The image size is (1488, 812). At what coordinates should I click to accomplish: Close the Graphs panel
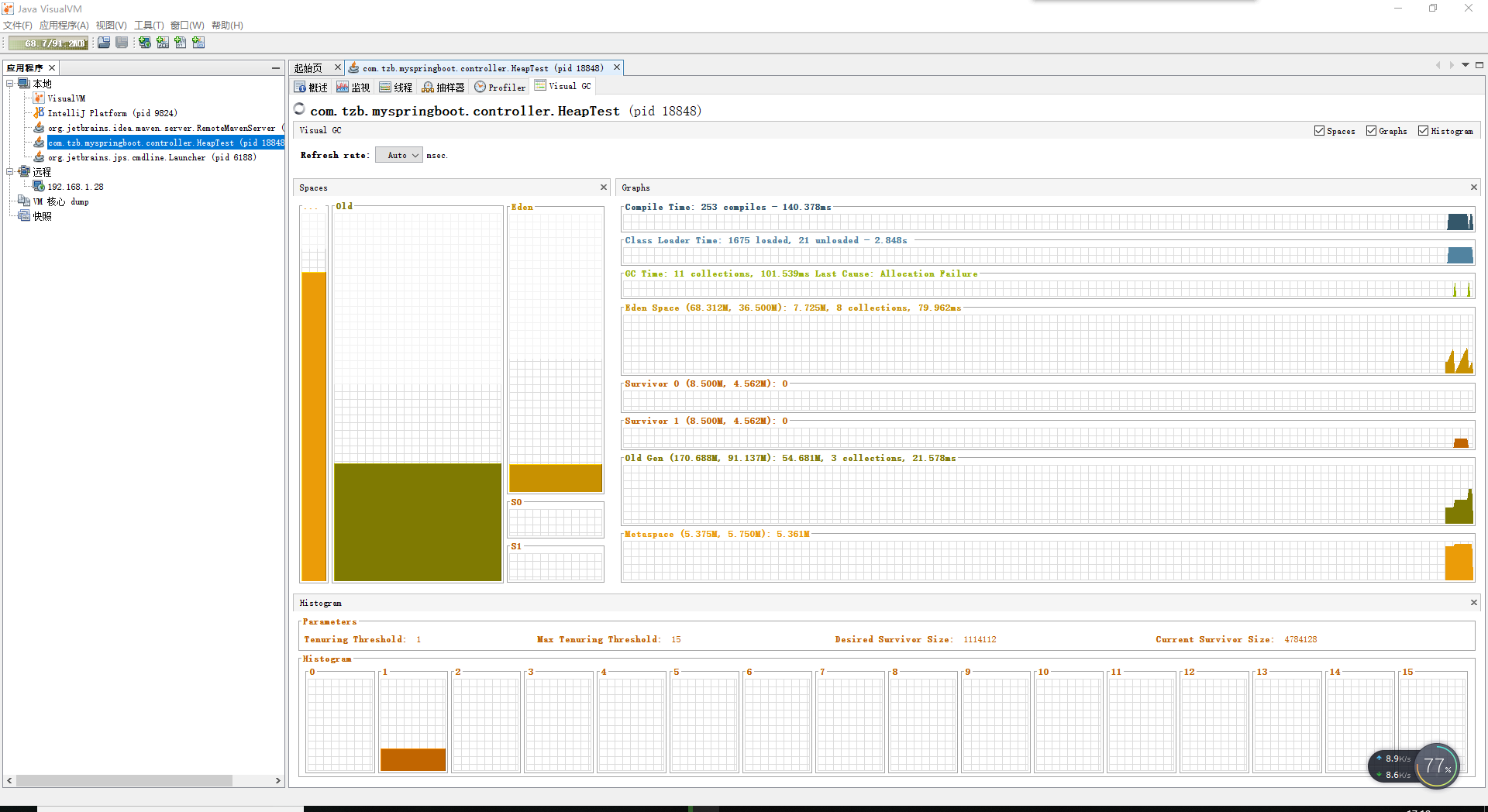[x=1474, y=188]
